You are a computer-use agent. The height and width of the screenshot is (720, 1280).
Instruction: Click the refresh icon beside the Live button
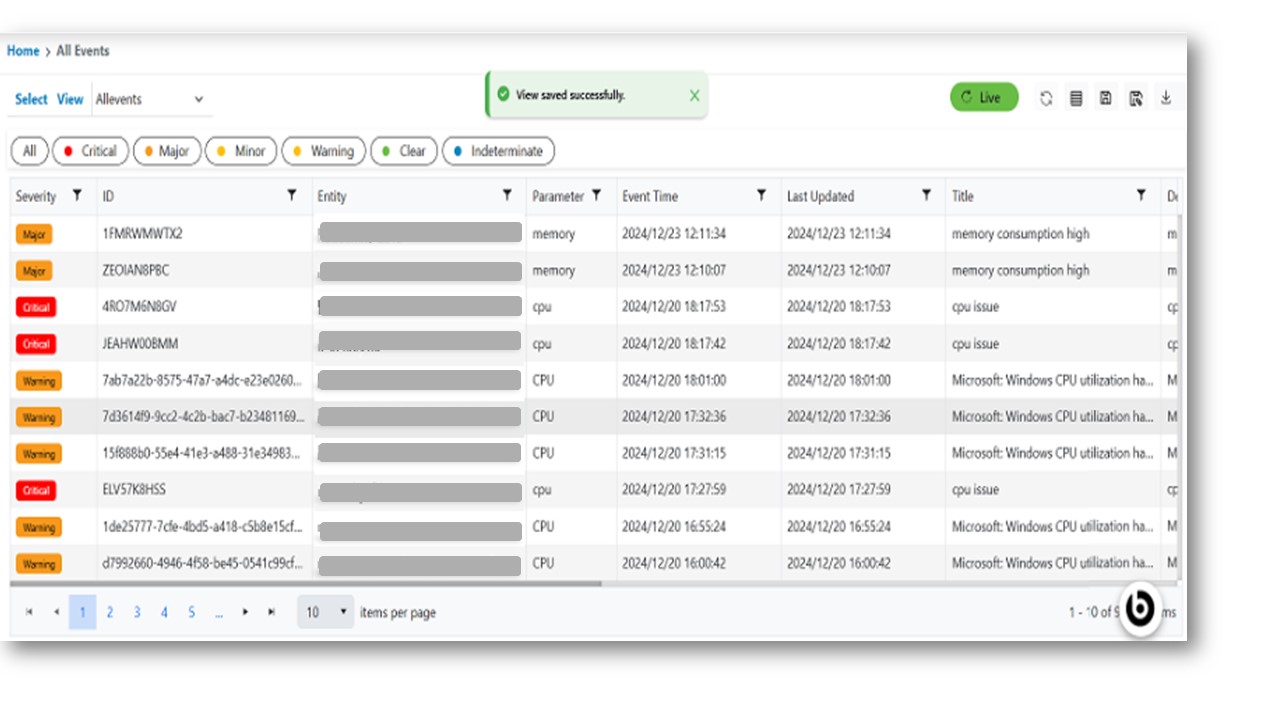pyautogui.click(x=1046, y=98)
